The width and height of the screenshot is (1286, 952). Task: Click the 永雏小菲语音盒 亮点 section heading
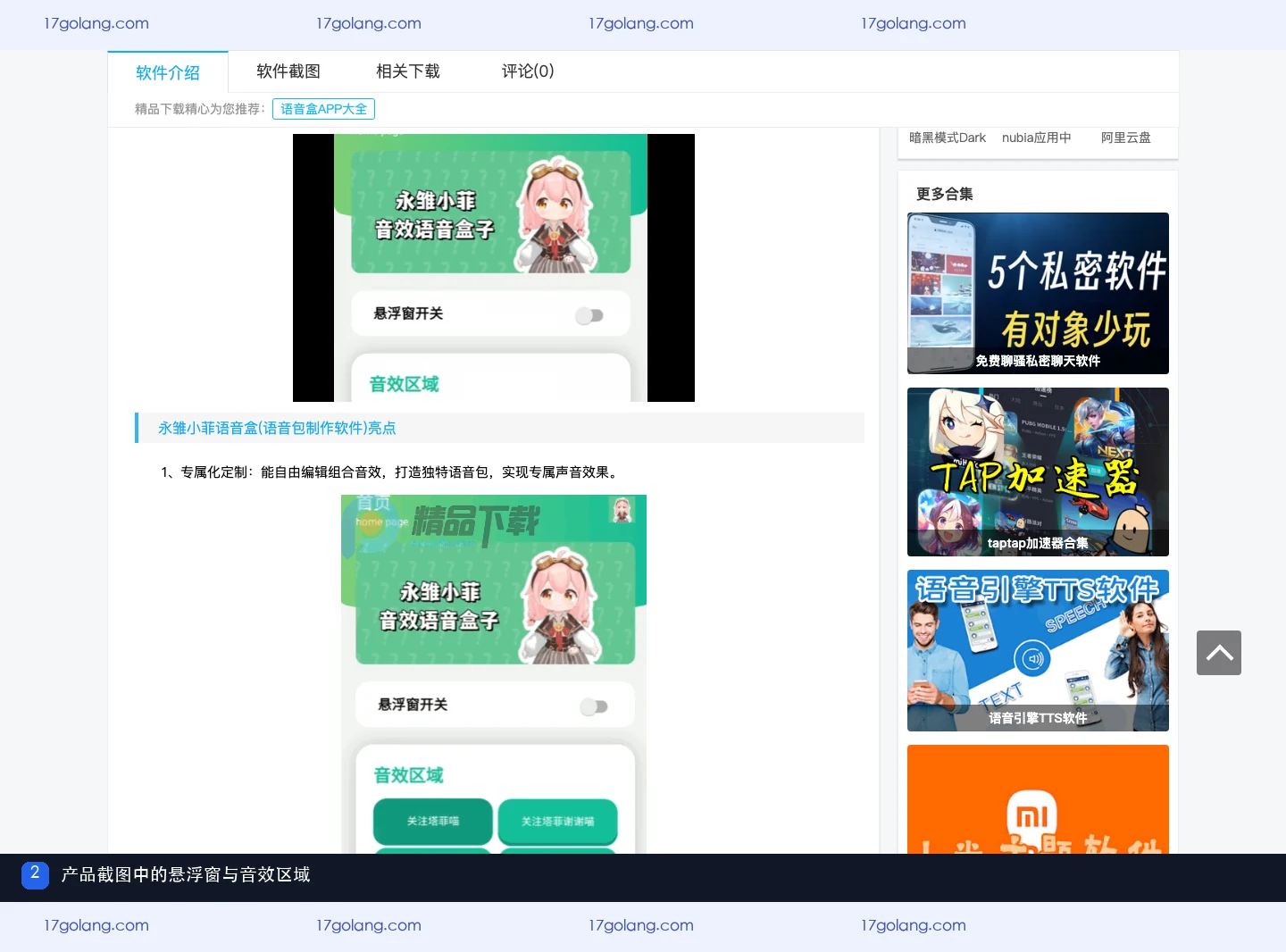tap(277, 428)
